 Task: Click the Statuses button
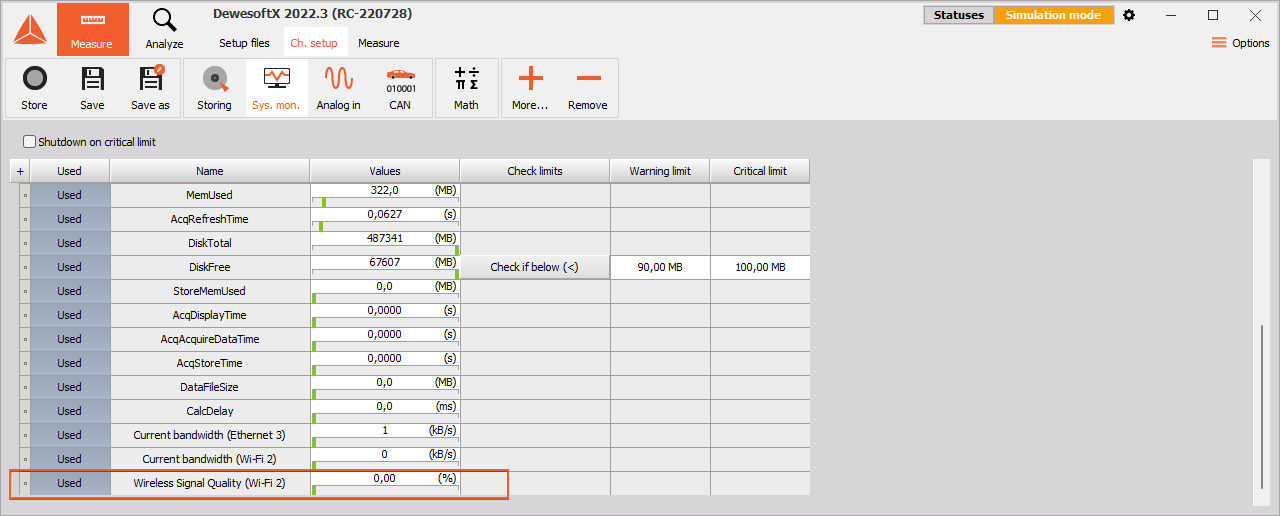pyautogui.click(x=959, y=15)
